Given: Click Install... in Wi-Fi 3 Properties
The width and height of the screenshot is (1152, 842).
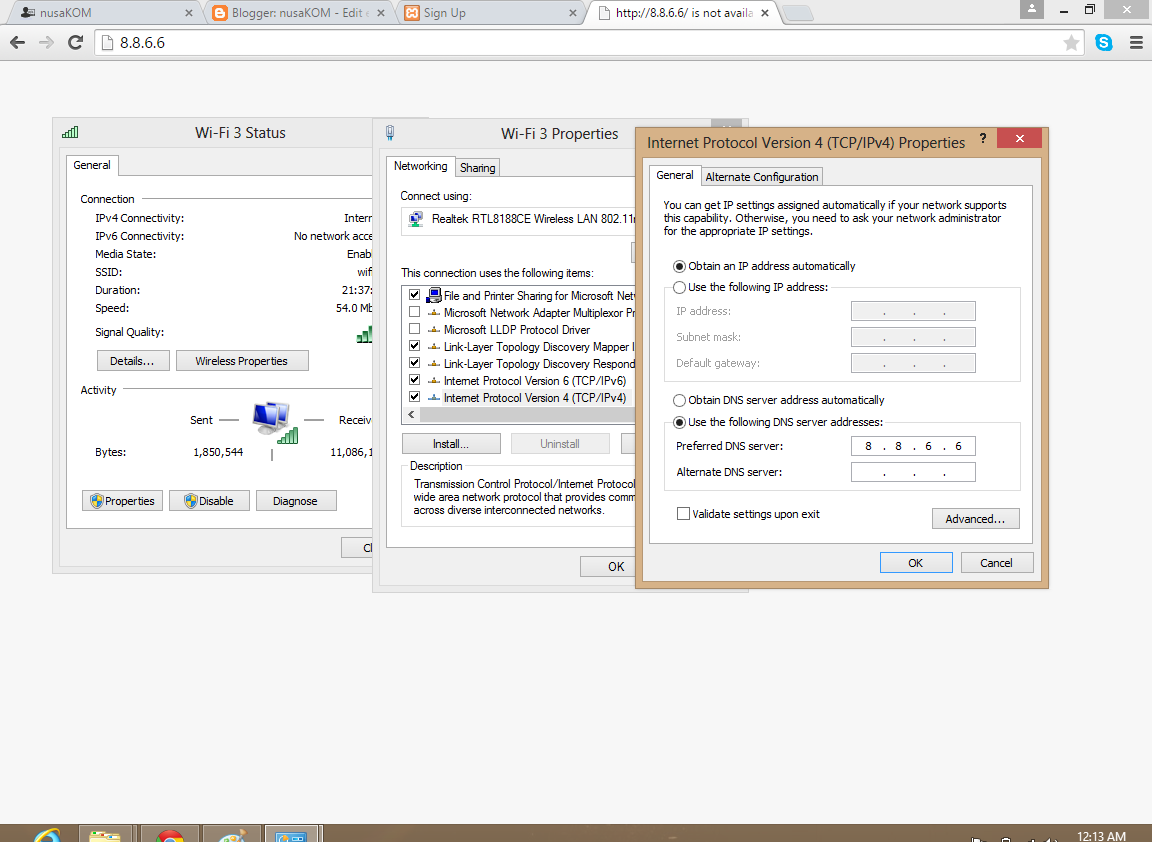Looking at the screenshot, I should click(451, 444).
